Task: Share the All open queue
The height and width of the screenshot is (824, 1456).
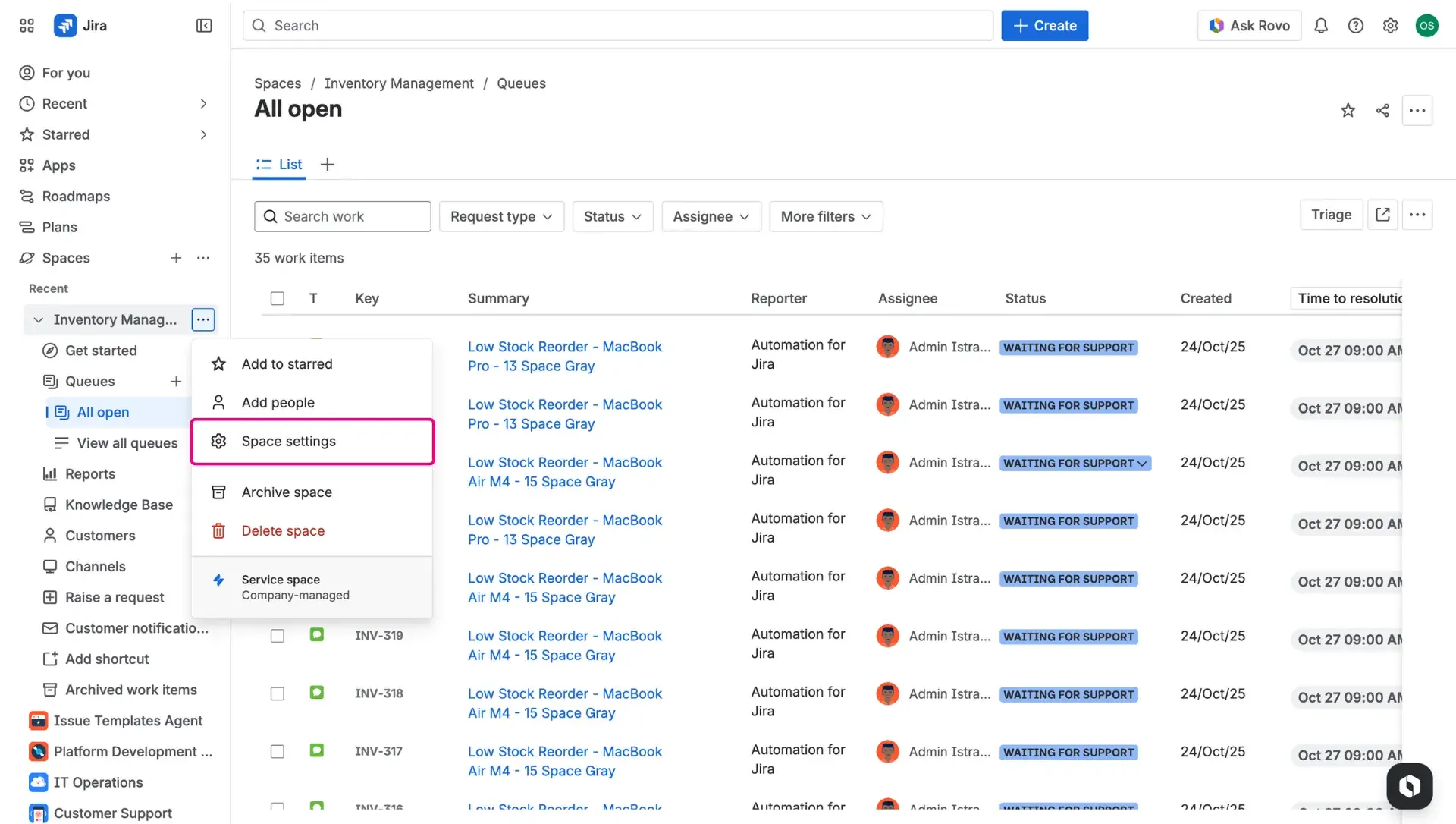Action: (x=1382, y=110)
